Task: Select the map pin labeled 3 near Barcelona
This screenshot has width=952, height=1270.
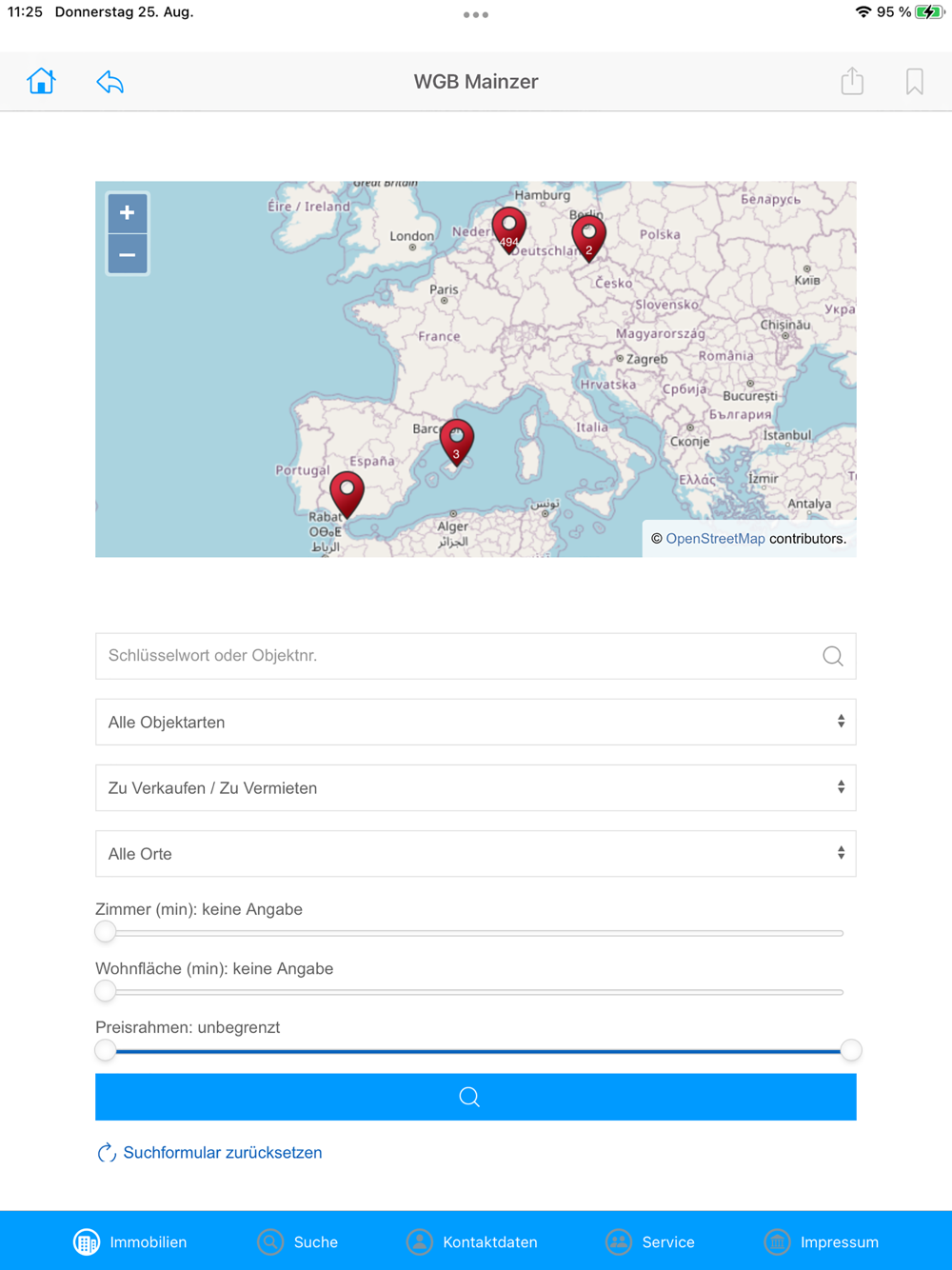Action: click(x=457, y=443)
